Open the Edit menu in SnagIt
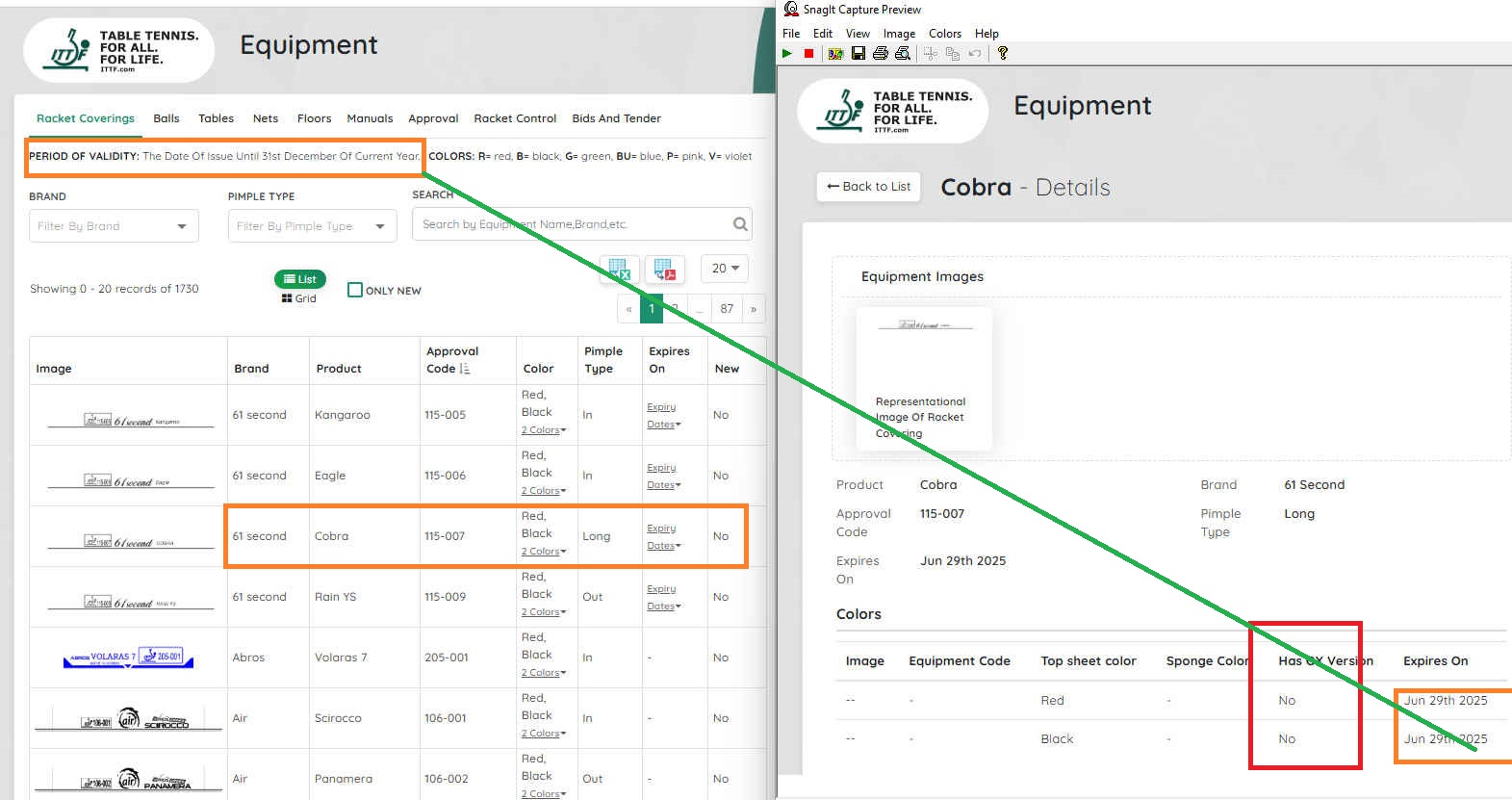The image size is (1512, 800). (x=823, y=33)
